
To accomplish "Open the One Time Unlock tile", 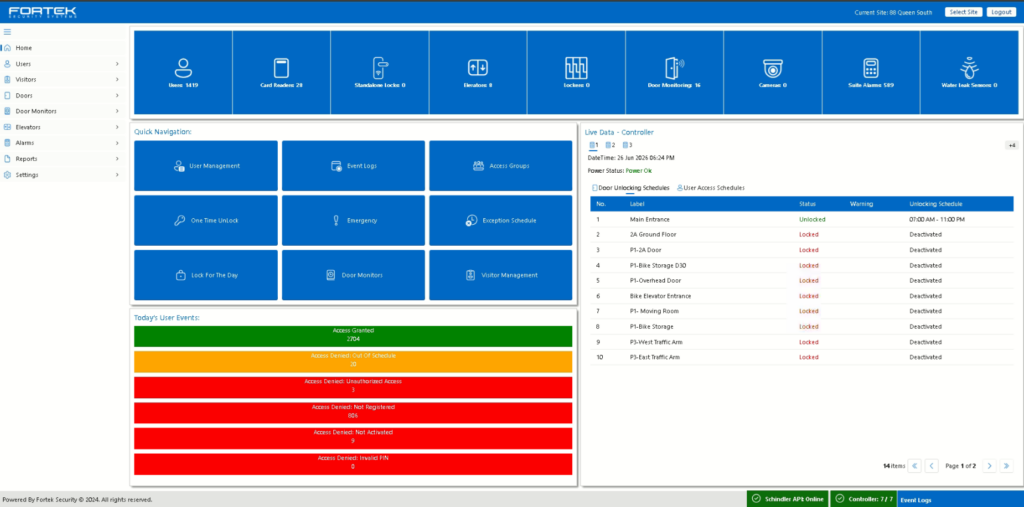I will click(x=206, y=220).
